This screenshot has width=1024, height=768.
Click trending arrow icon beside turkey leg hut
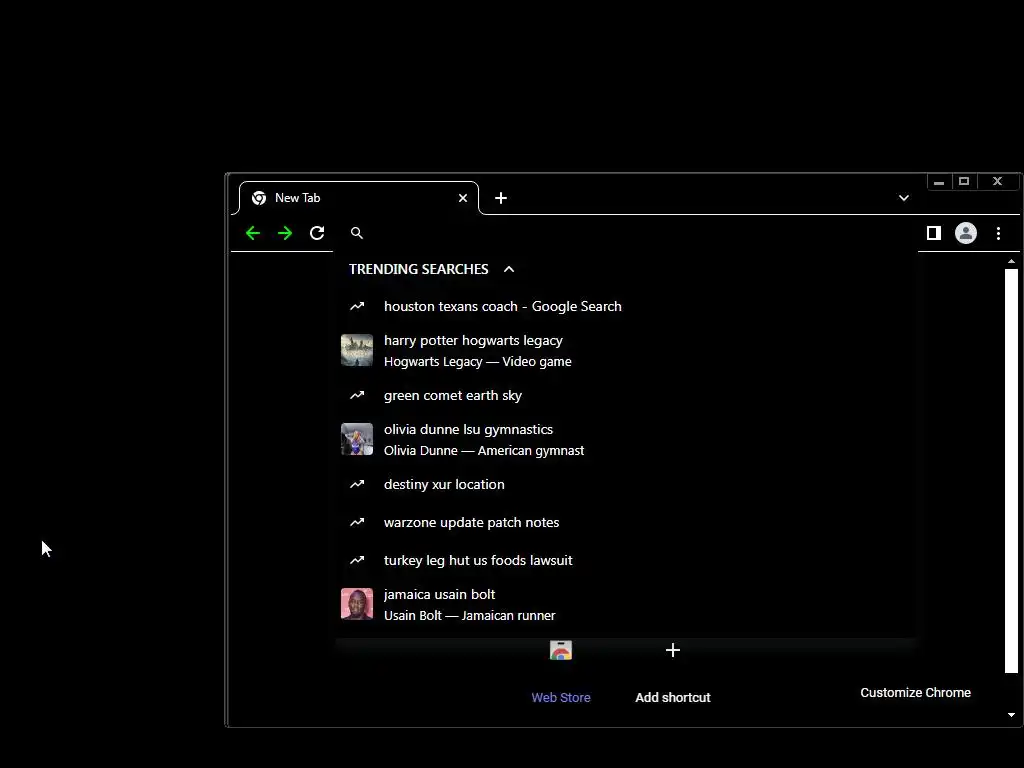357,560
